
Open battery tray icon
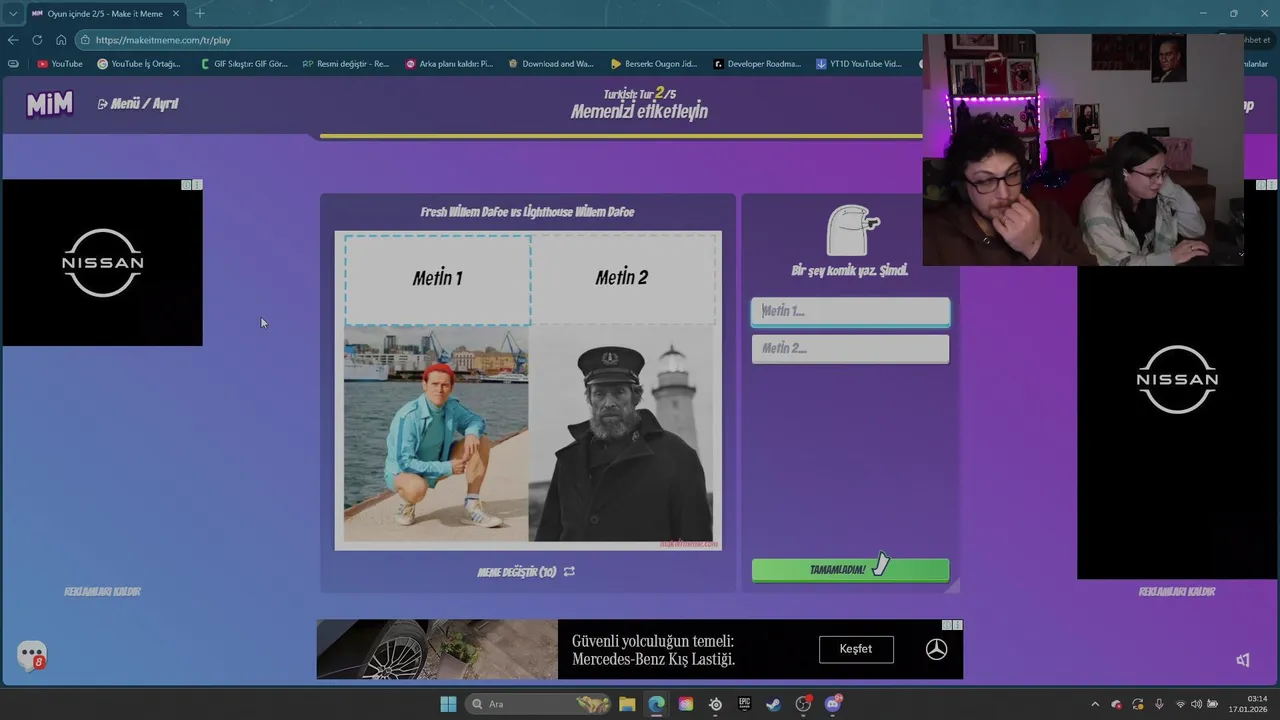pos(1213,704)
